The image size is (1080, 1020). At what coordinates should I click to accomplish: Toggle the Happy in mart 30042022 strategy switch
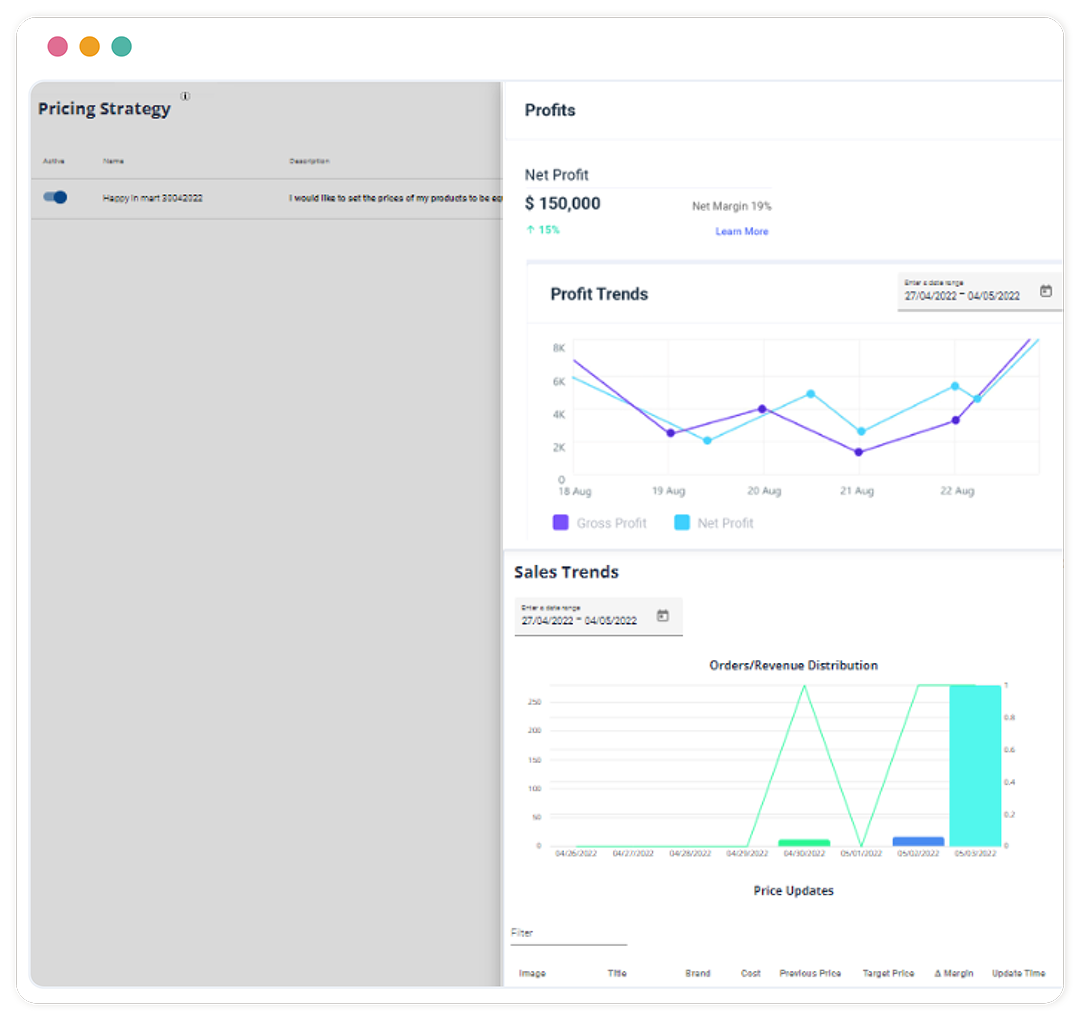[55, 198]
